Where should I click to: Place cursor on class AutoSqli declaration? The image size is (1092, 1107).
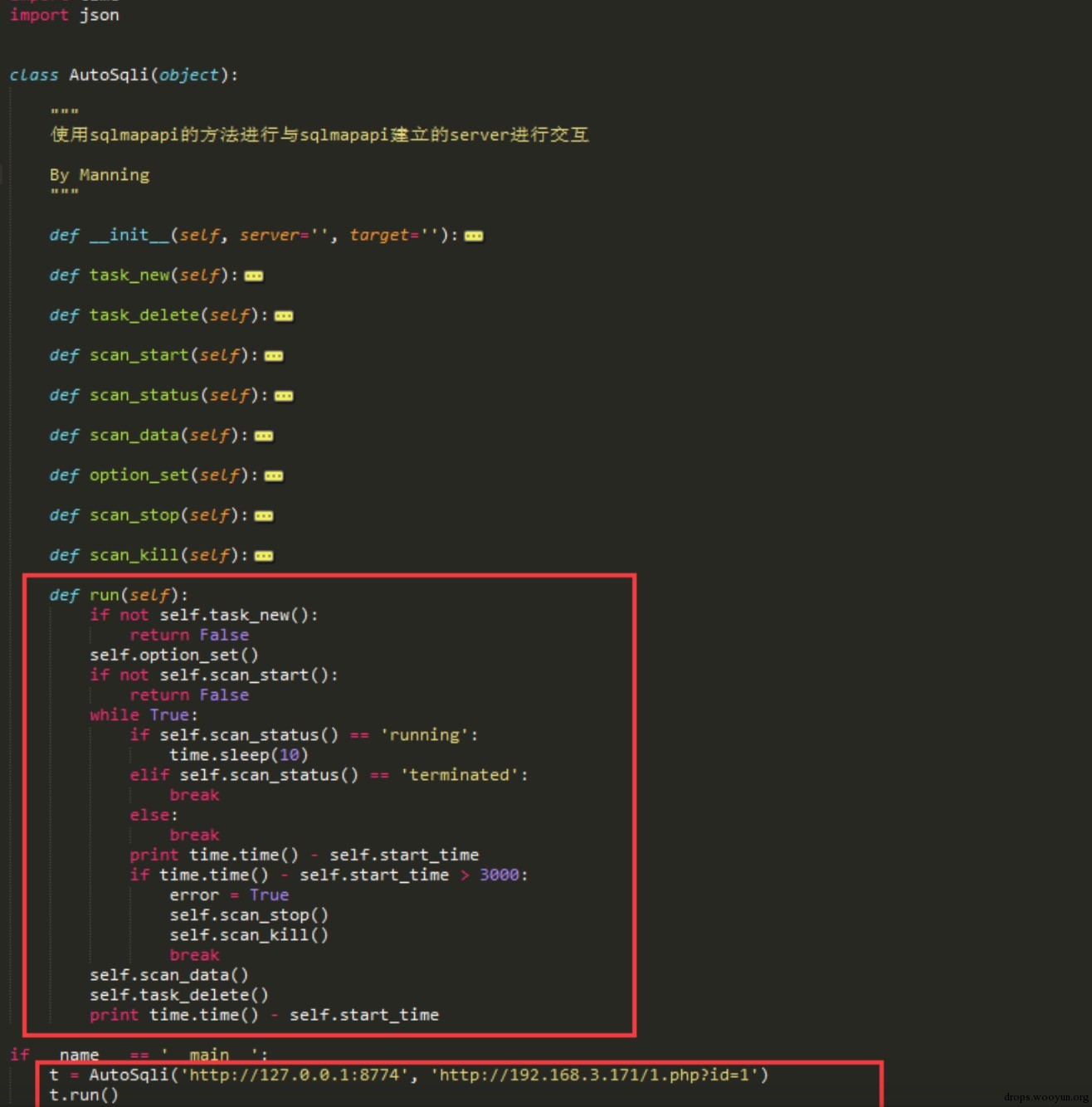click(x=124, y=75)
